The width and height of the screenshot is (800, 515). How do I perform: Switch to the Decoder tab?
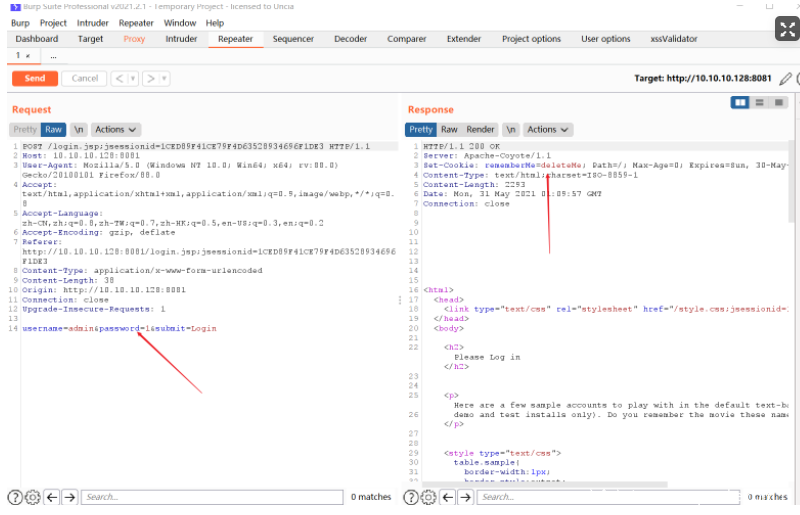click(x=350, y=39)
